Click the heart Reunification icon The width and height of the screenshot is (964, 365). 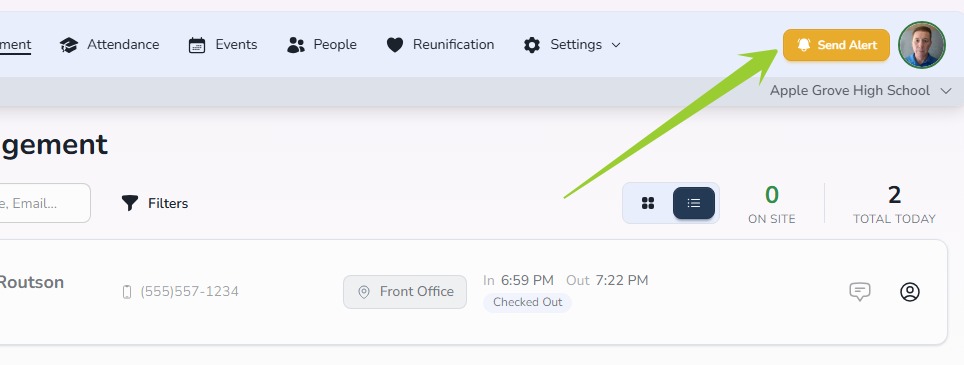[395, 45]
